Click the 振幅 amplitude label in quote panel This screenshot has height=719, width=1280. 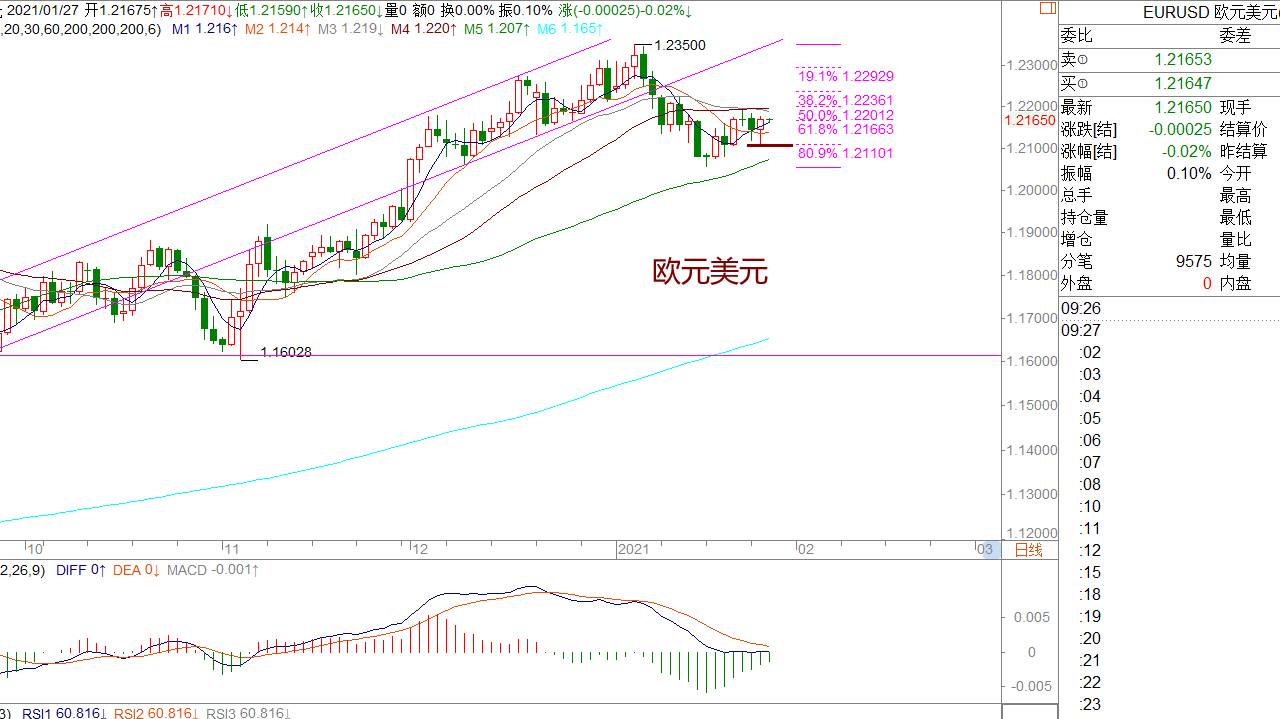pos(1077,173)
